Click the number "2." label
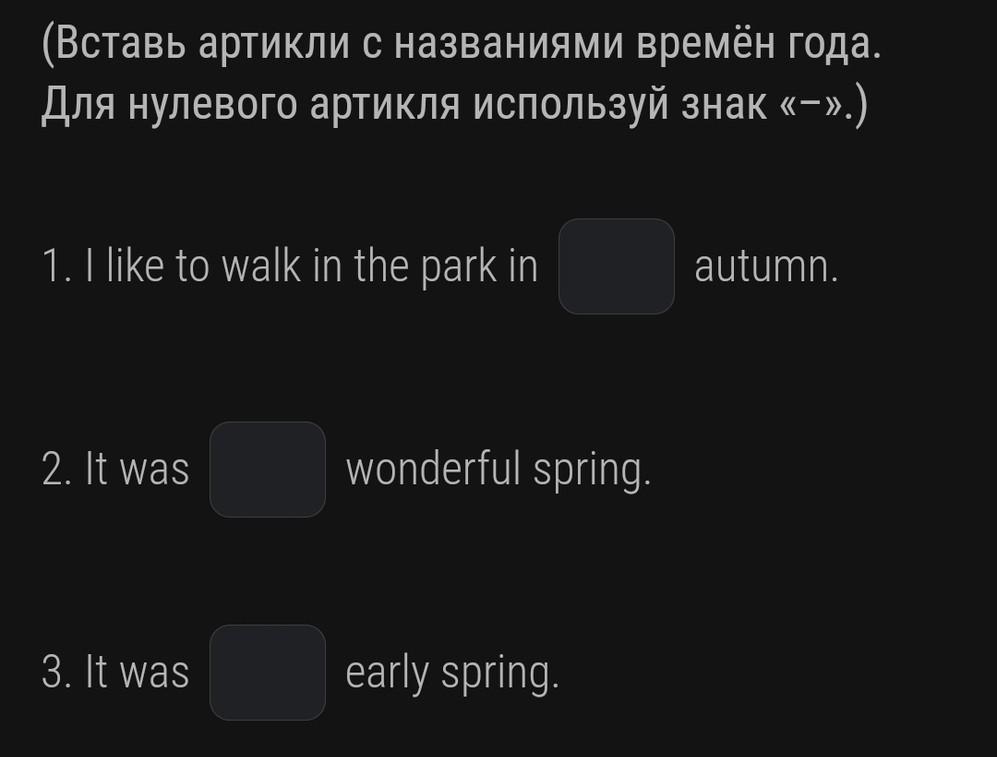The width and height of the screenshot is (997, 757). coord(56,470)
